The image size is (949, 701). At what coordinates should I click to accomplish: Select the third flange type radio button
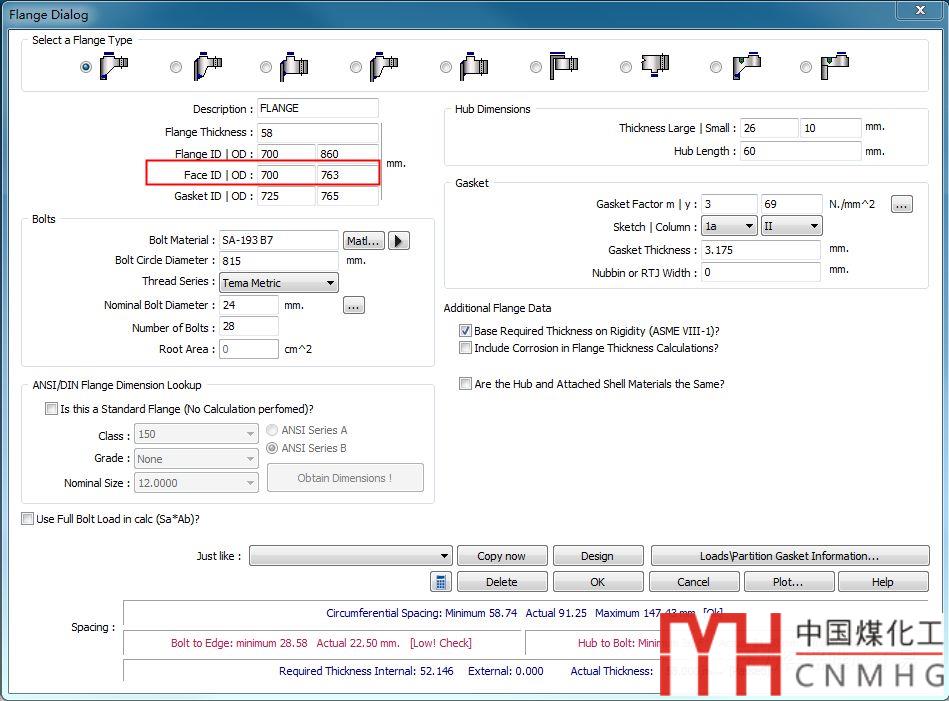tap(266, 67)
